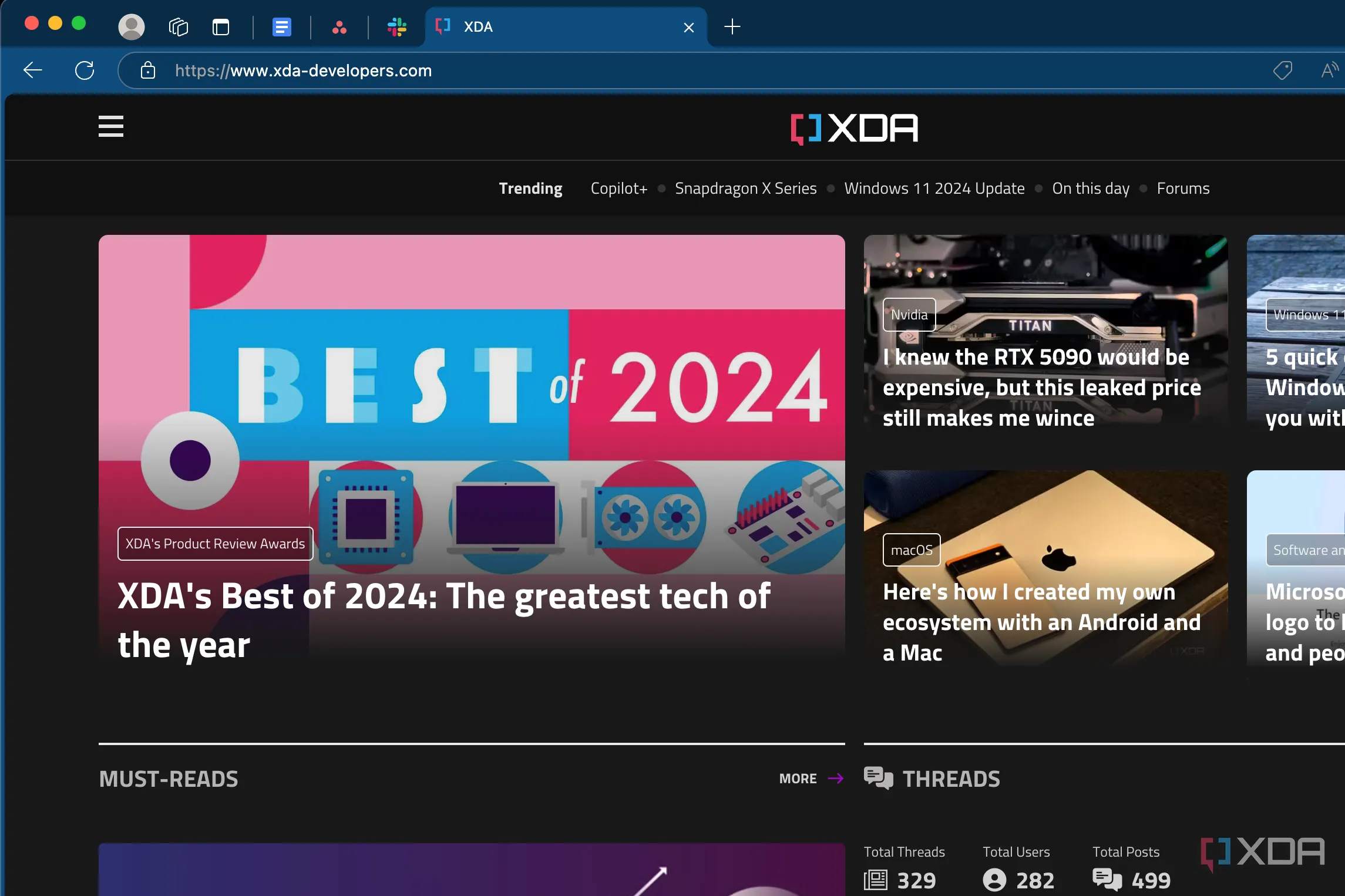Open Windows 11 2024 Update link

(x=934, y=188)
